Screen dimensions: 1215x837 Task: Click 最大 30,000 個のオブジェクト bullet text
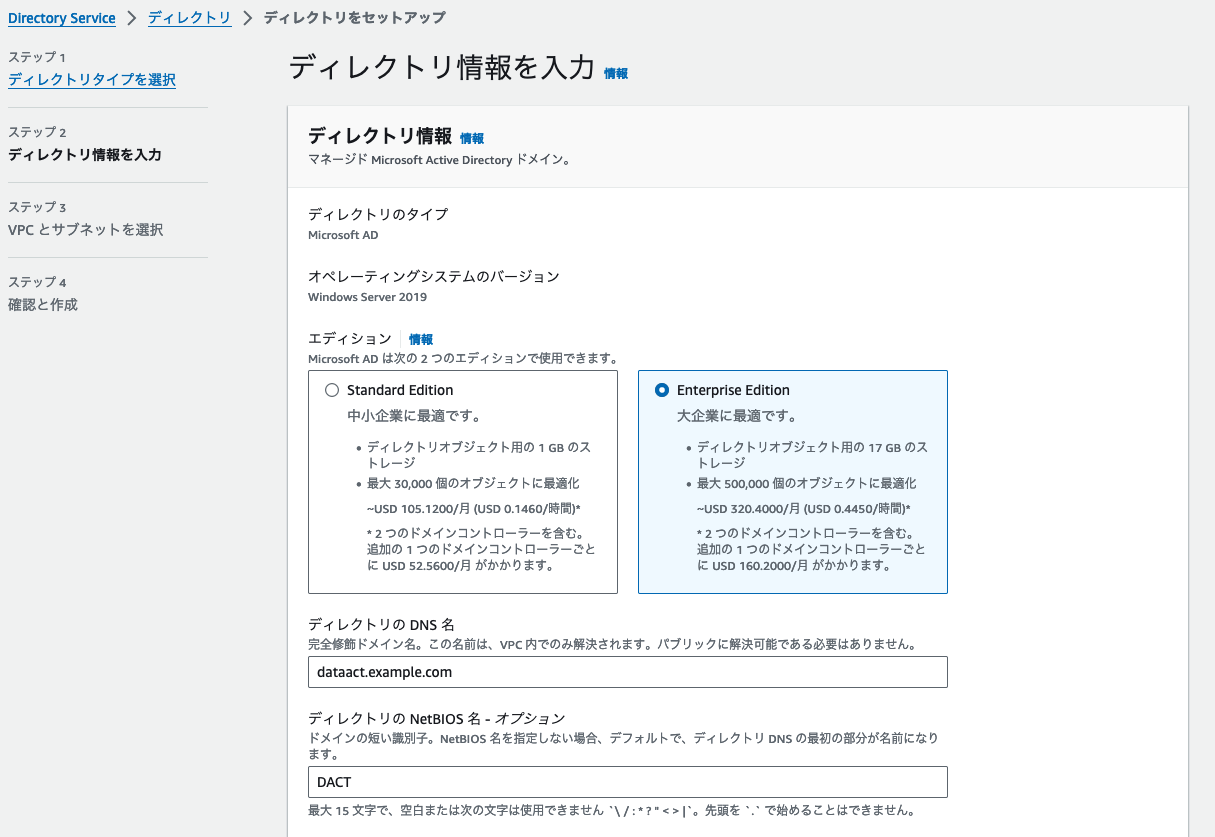click(x=473, y=484)
